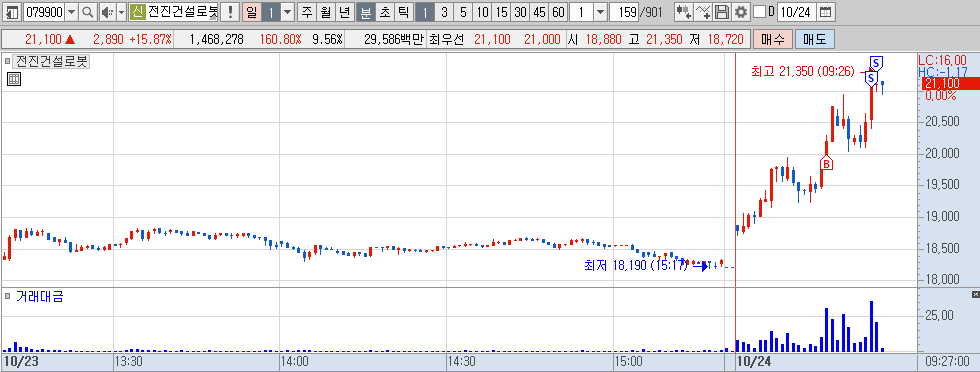Select 10-minute interval button
This screenshot has width=980, height=372.
click(482, 12)
